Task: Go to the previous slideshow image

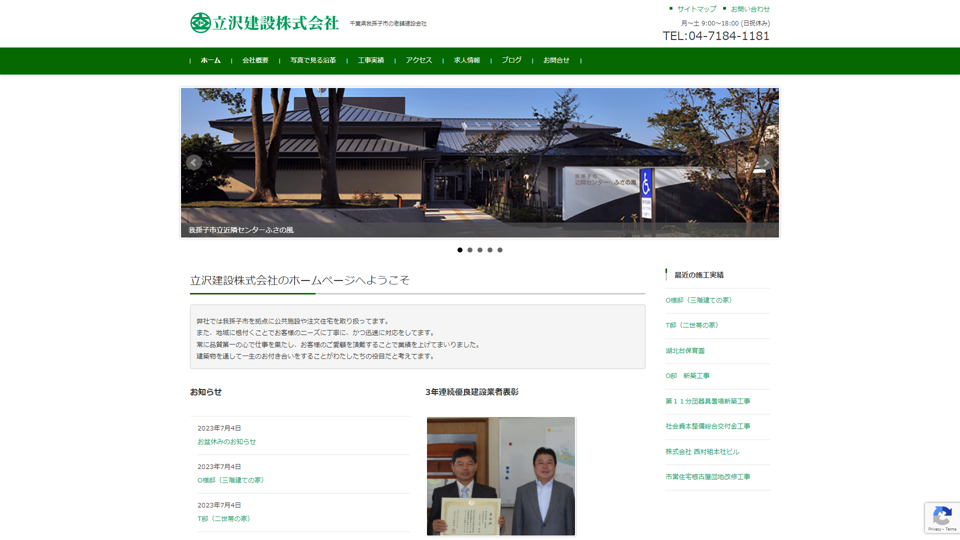Action: click(194, 162)
